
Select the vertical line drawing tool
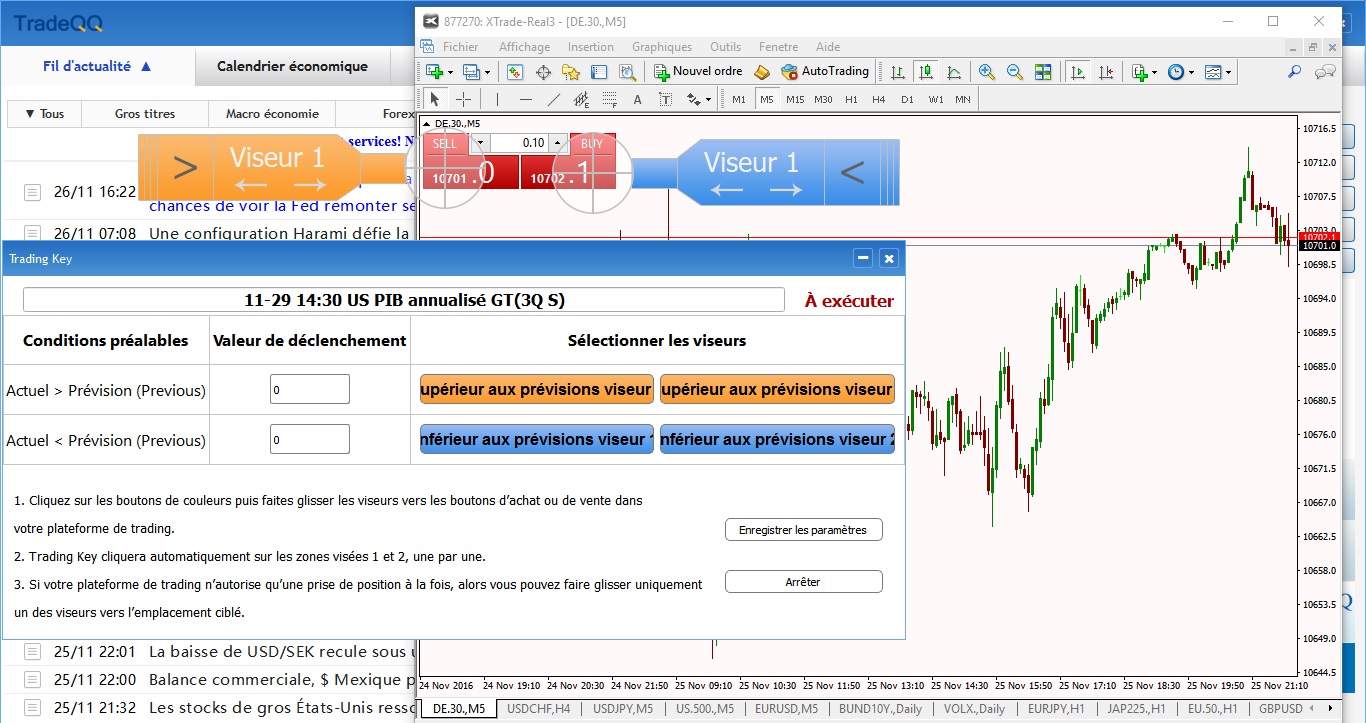[x=497, y=99]
